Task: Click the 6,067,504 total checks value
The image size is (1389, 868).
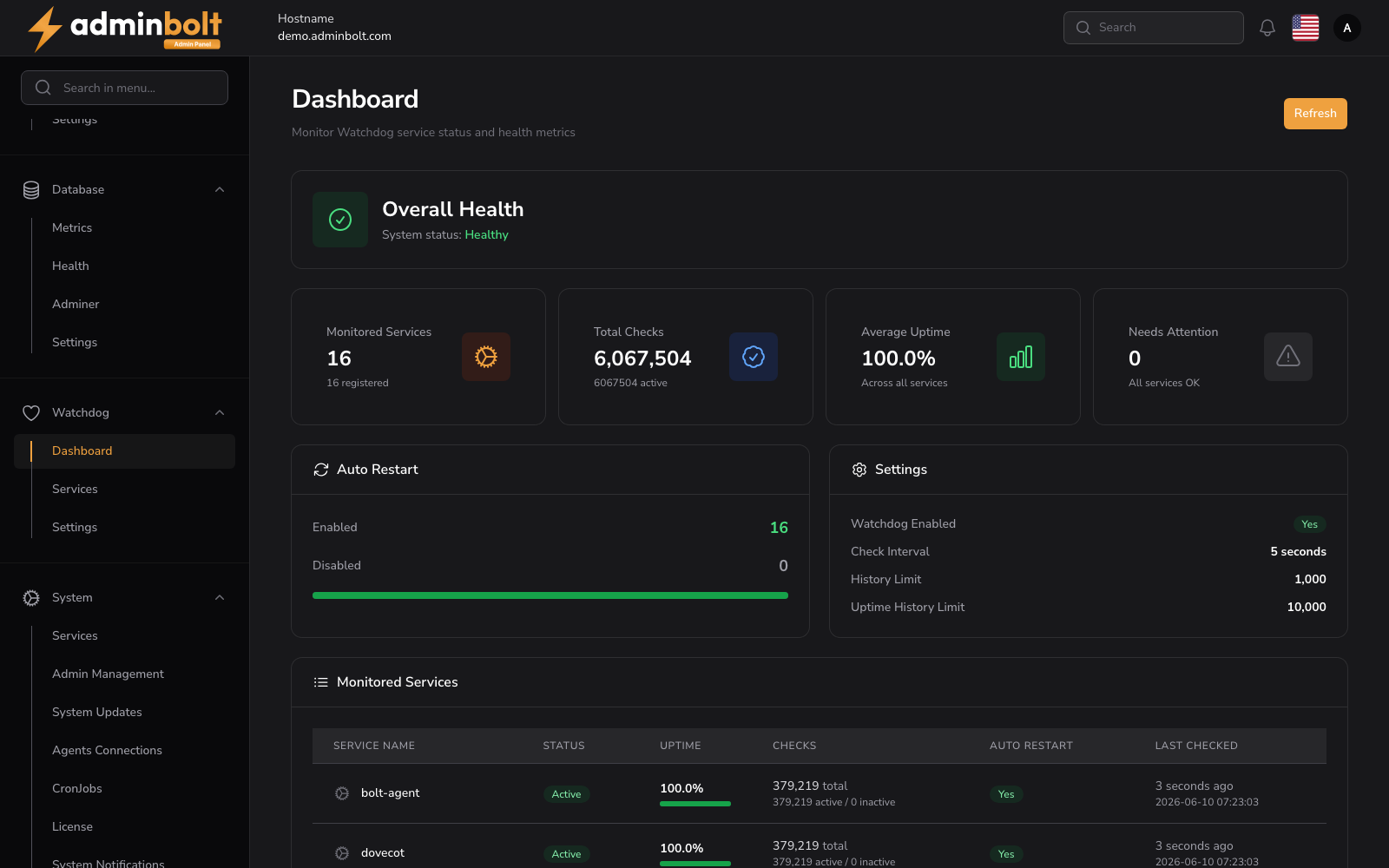Action: (x=642, y=358)
